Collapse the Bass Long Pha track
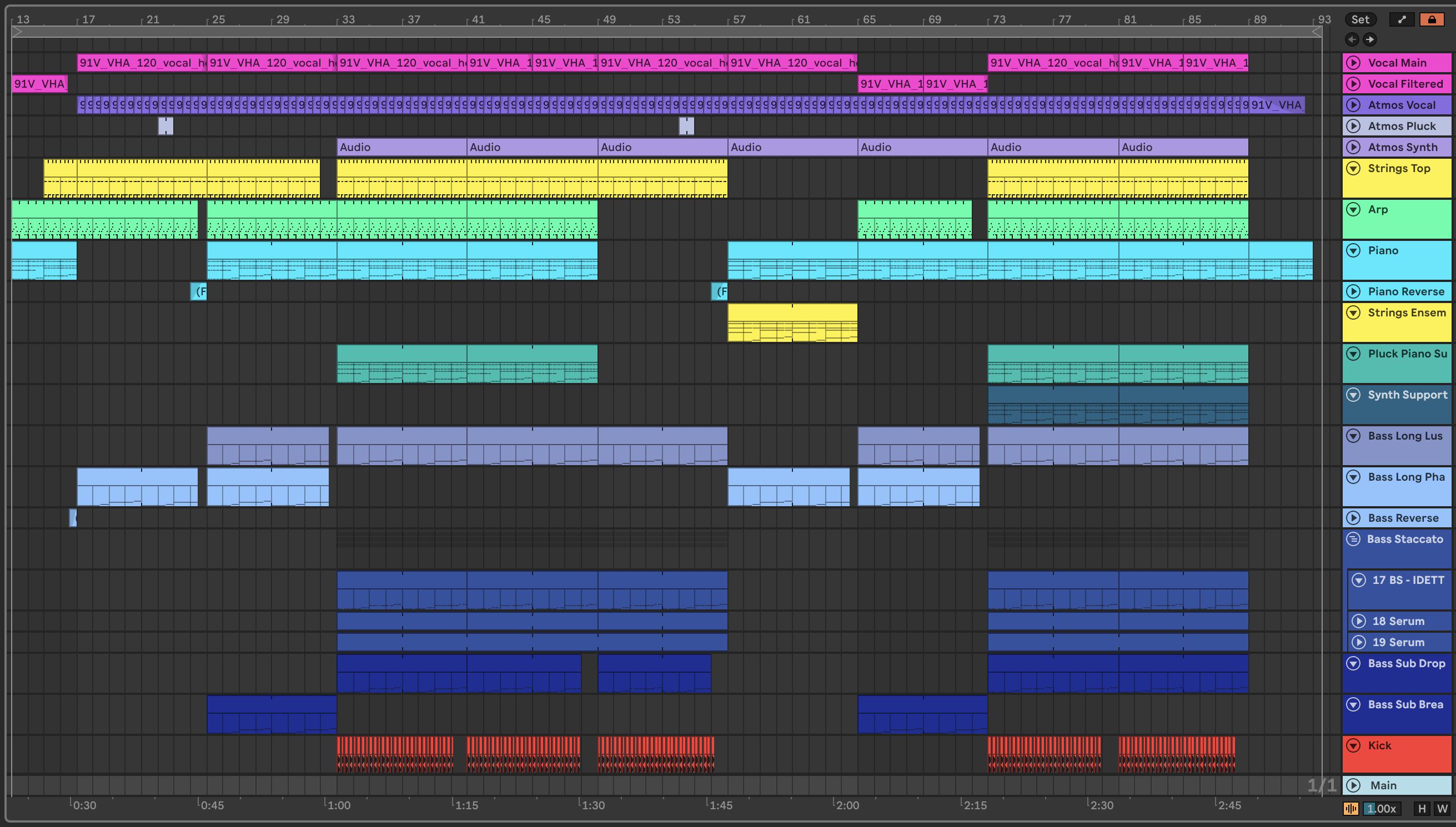Image resolution: width=1456 pixels, height=827 pixels. pyautogui.click(x=1354, y=477)
